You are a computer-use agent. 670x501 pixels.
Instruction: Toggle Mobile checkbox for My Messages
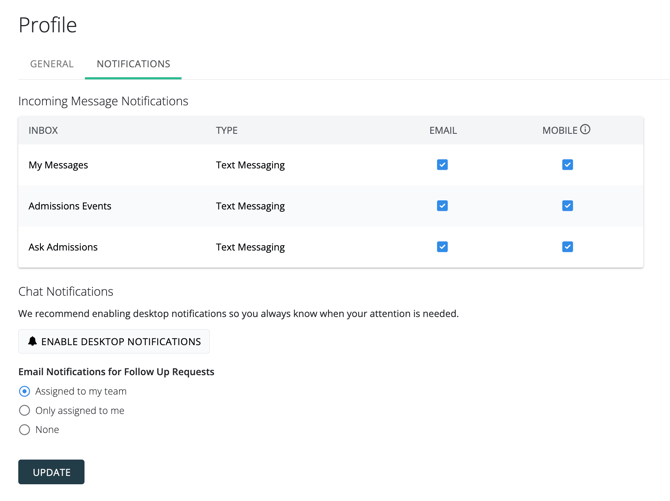(567, 165)
